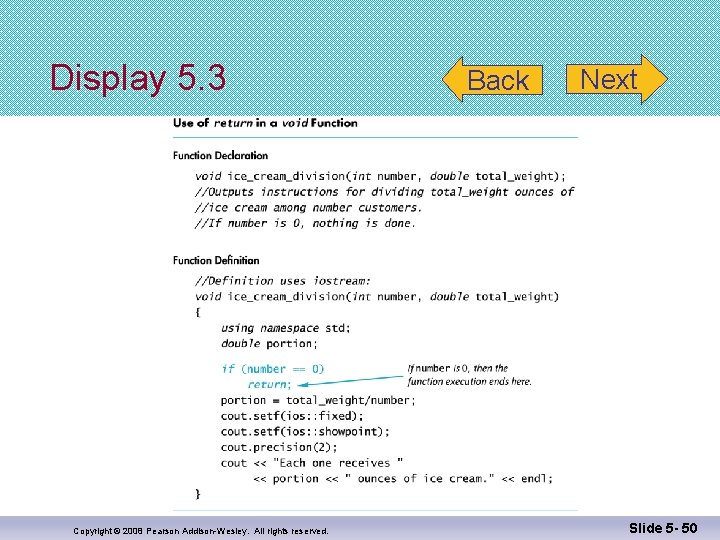Click the line 'cout.precision(2);'

(x=279, y=447)
